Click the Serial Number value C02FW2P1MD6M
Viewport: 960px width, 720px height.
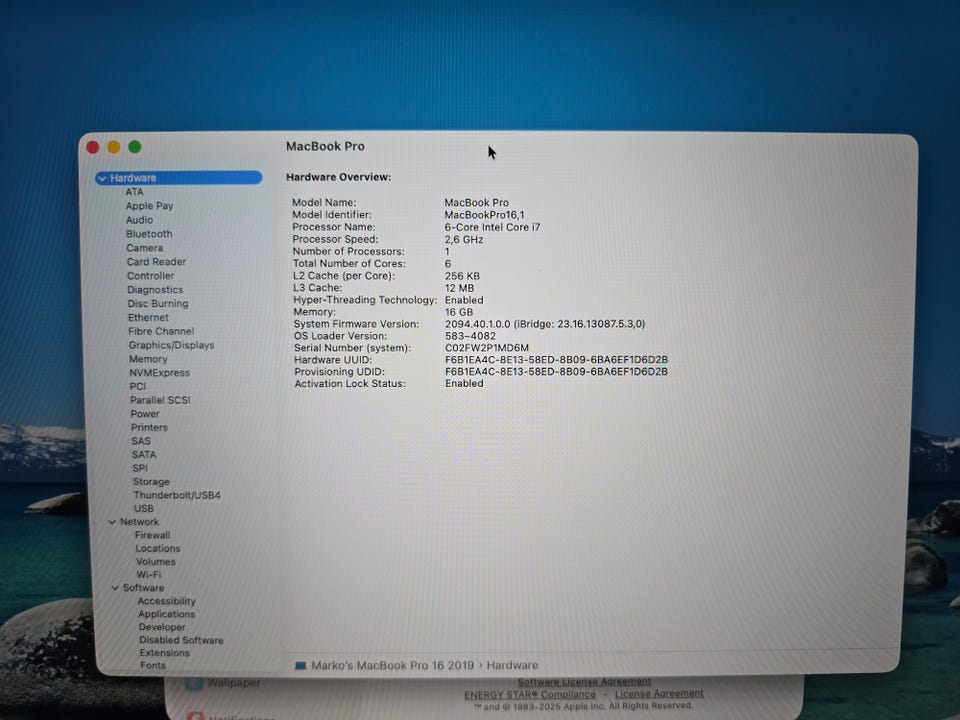coord(487,348)
